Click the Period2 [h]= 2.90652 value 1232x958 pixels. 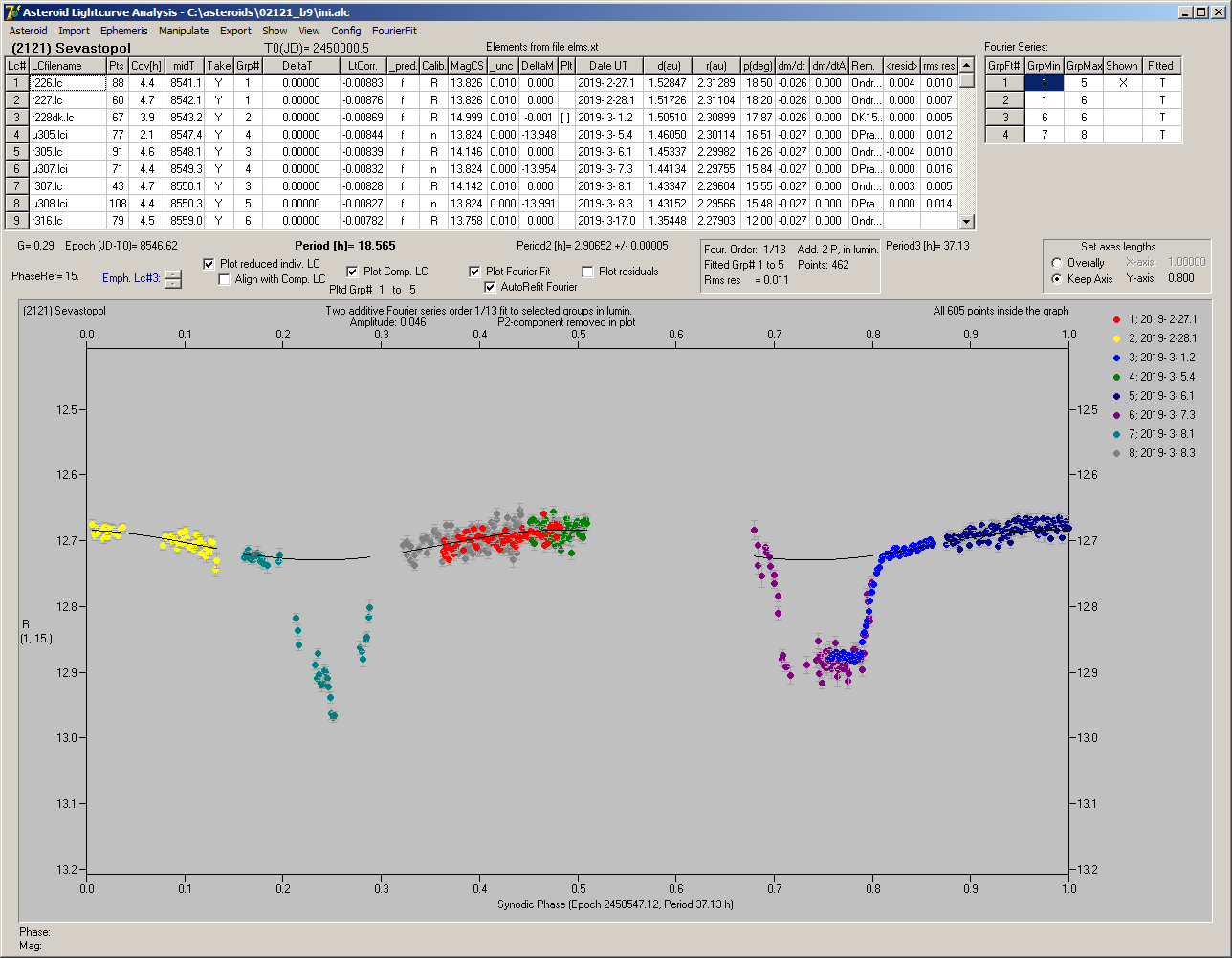(593, 246)
